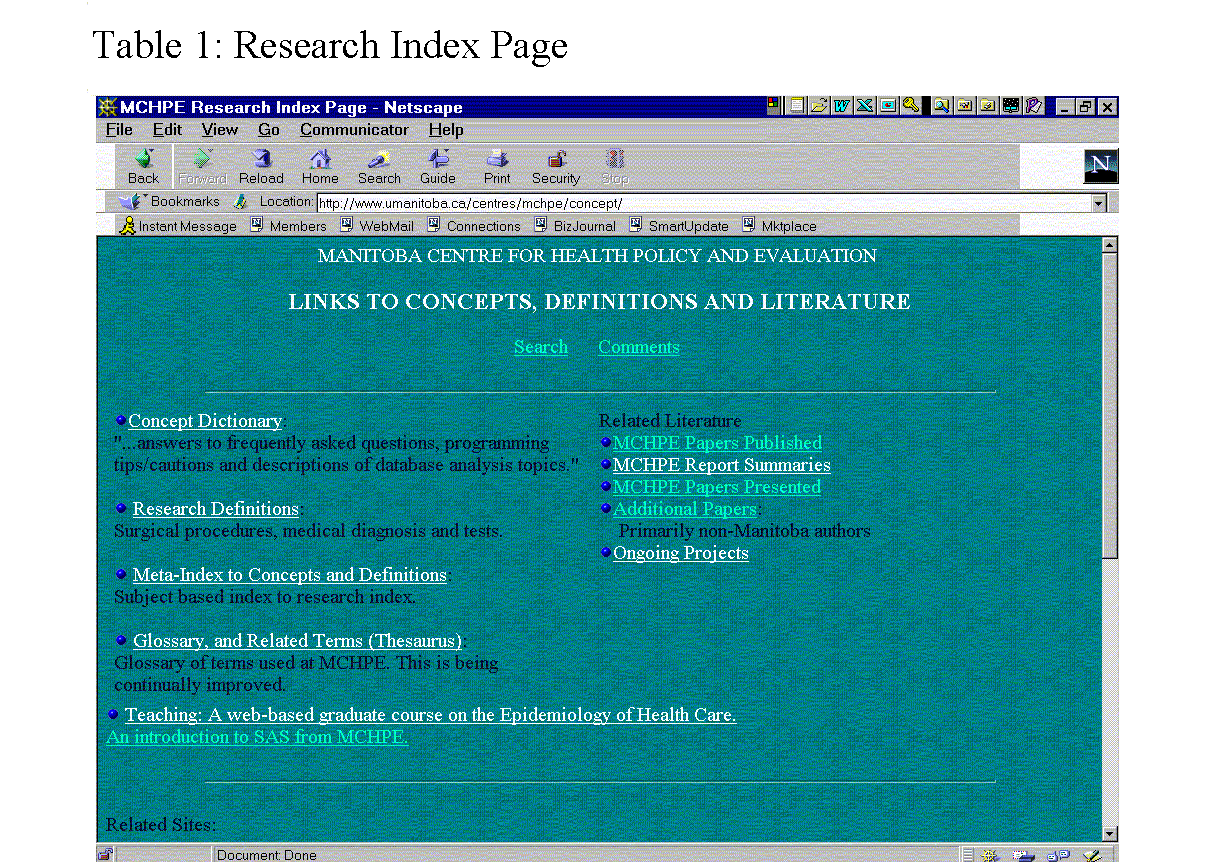Open the WebMail personal toolbar shortcut
1214x862 pixels.
tap(377, 226)
